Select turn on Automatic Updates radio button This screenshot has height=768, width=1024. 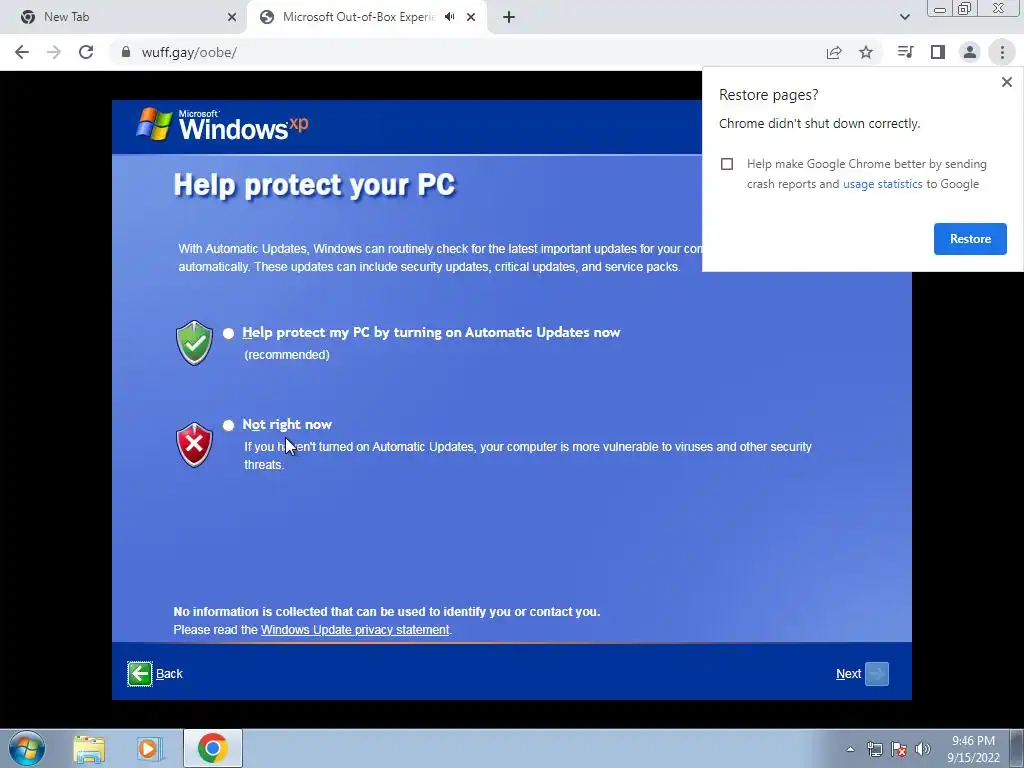tap(228, 333)
